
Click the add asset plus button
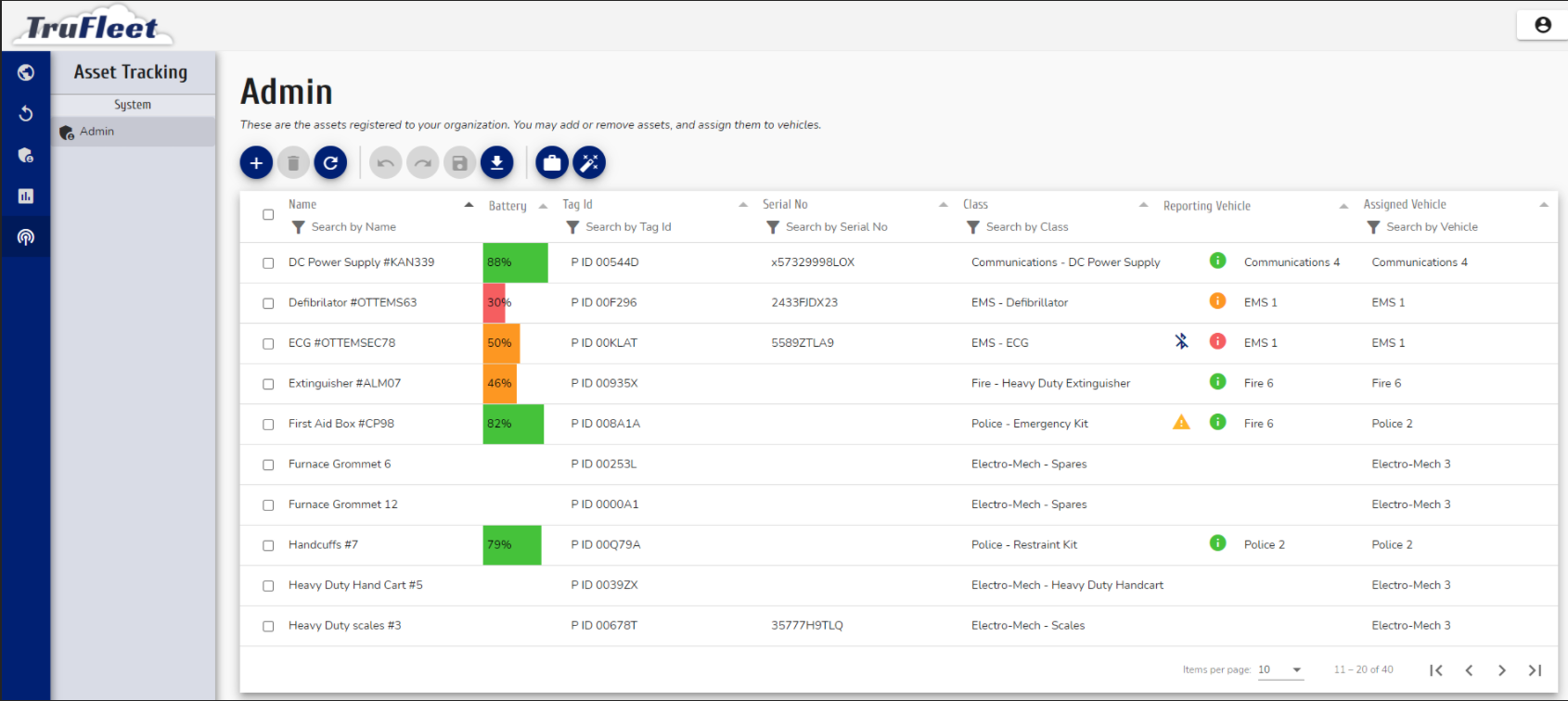256,163
